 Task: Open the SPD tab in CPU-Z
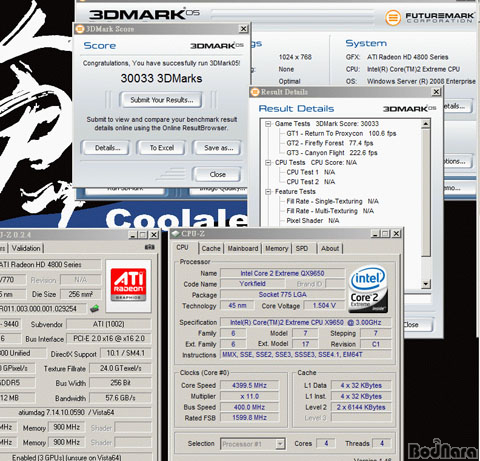[302, 249]
